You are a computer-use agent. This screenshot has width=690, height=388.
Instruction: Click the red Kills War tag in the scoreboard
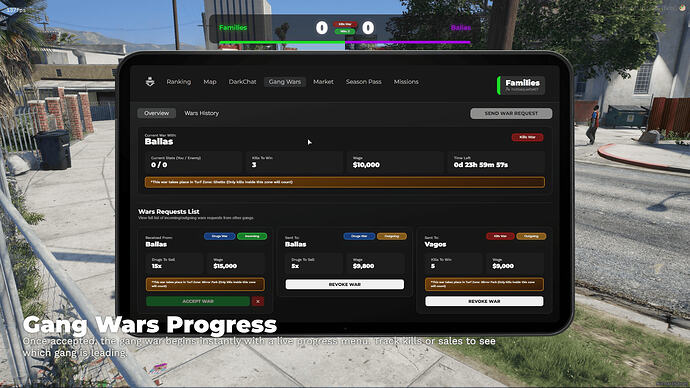click(345, 24)
